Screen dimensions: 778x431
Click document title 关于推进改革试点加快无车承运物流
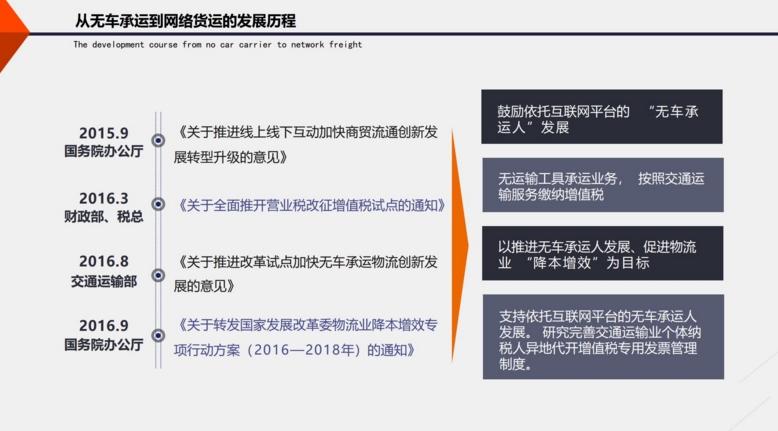306,274
